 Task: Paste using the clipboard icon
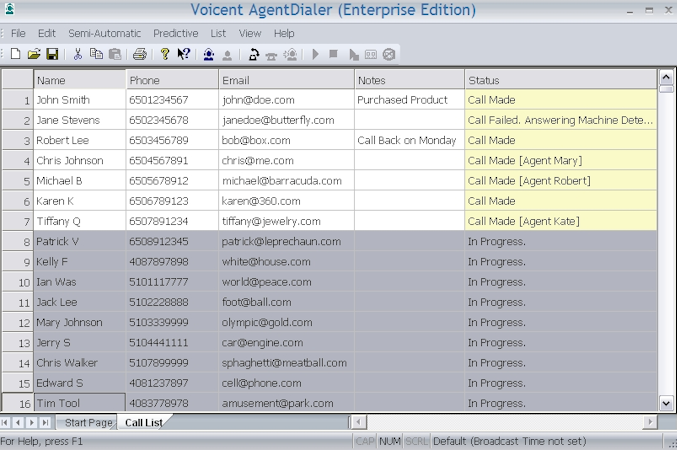pyautogui.click(x=115, y=54)
